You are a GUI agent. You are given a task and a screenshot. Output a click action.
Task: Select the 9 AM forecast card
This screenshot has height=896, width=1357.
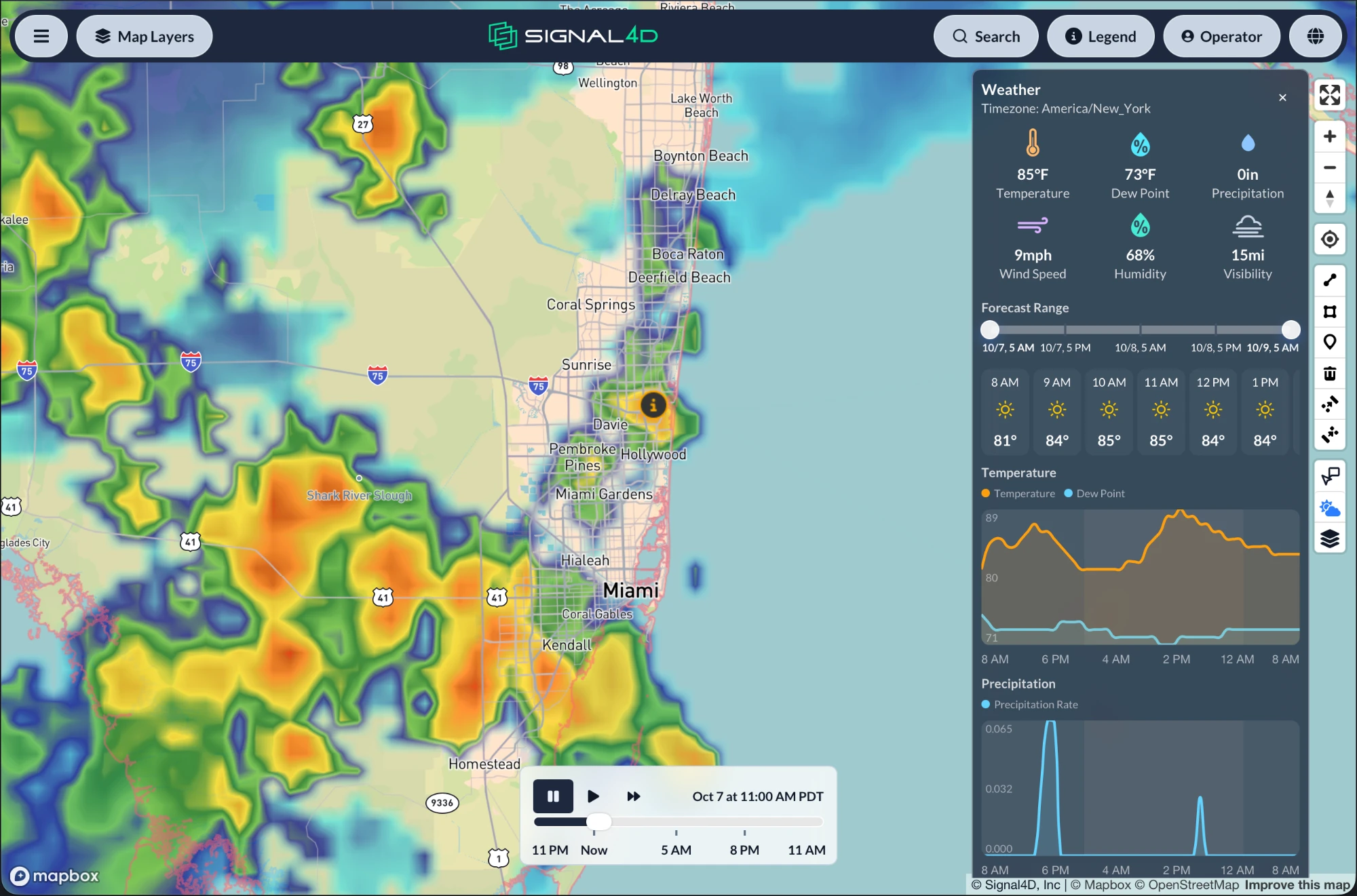1057,412
